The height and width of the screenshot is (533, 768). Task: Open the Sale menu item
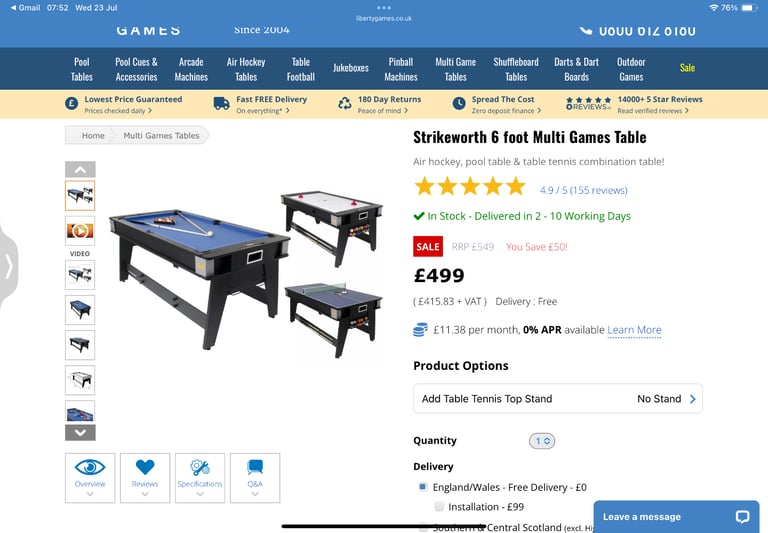(687, 68)
